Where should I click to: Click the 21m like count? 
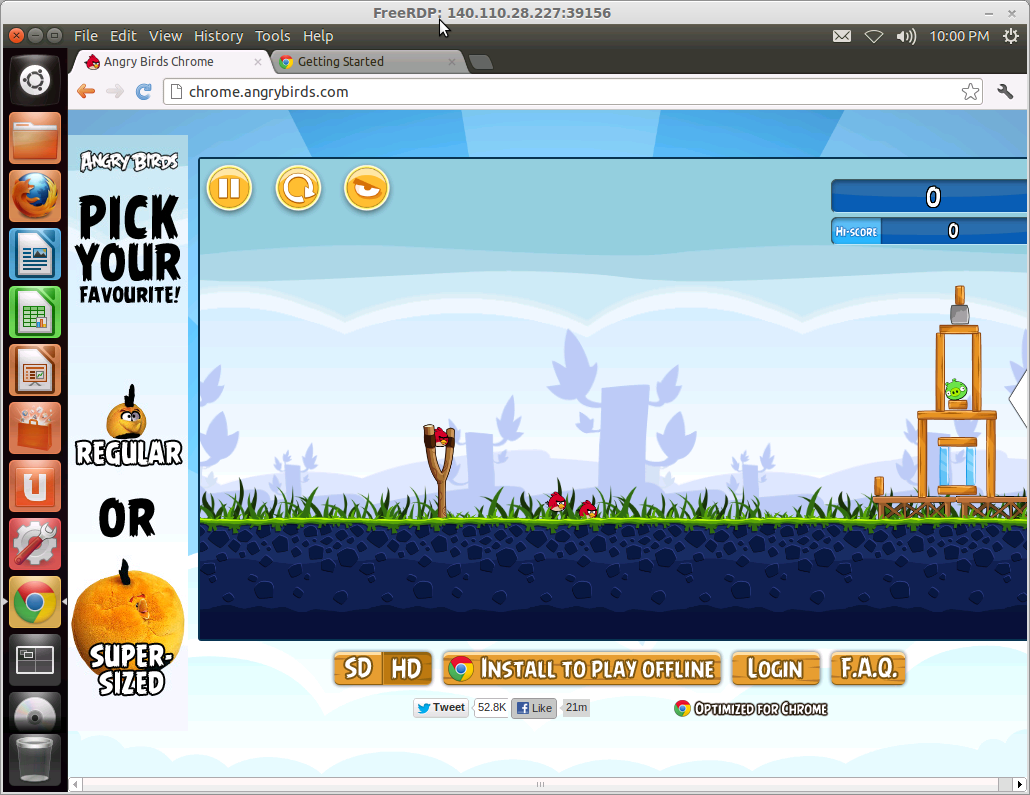[576, 707]
